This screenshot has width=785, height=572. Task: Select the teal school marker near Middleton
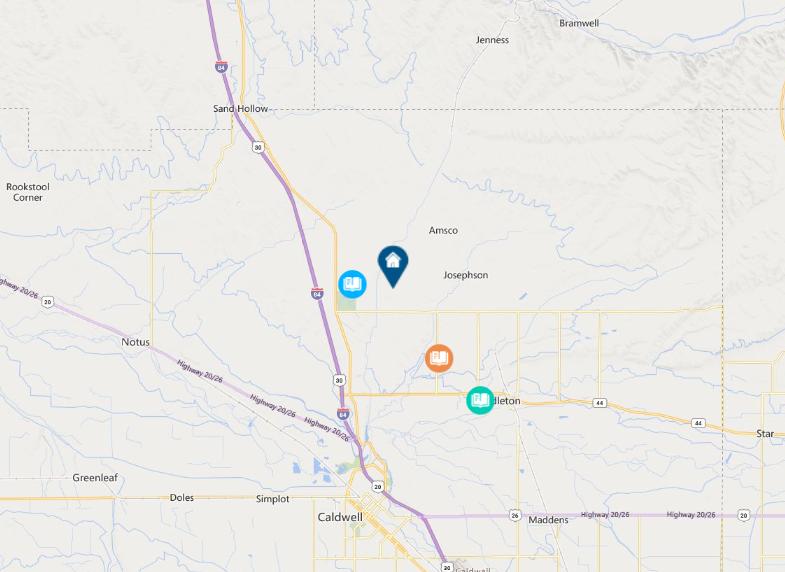pos(480,400)
